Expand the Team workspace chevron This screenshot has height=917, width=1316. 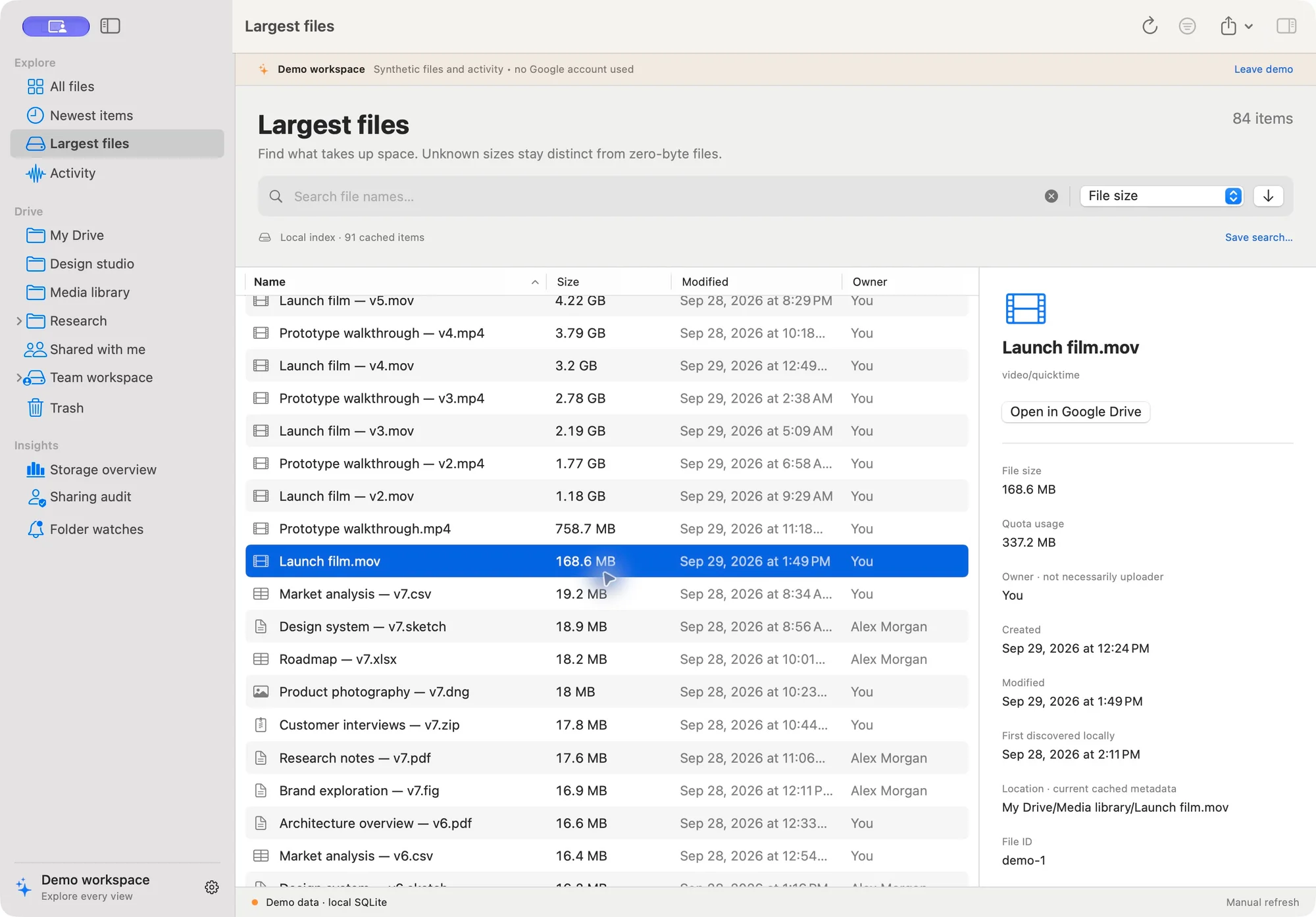tap(18, 378)
